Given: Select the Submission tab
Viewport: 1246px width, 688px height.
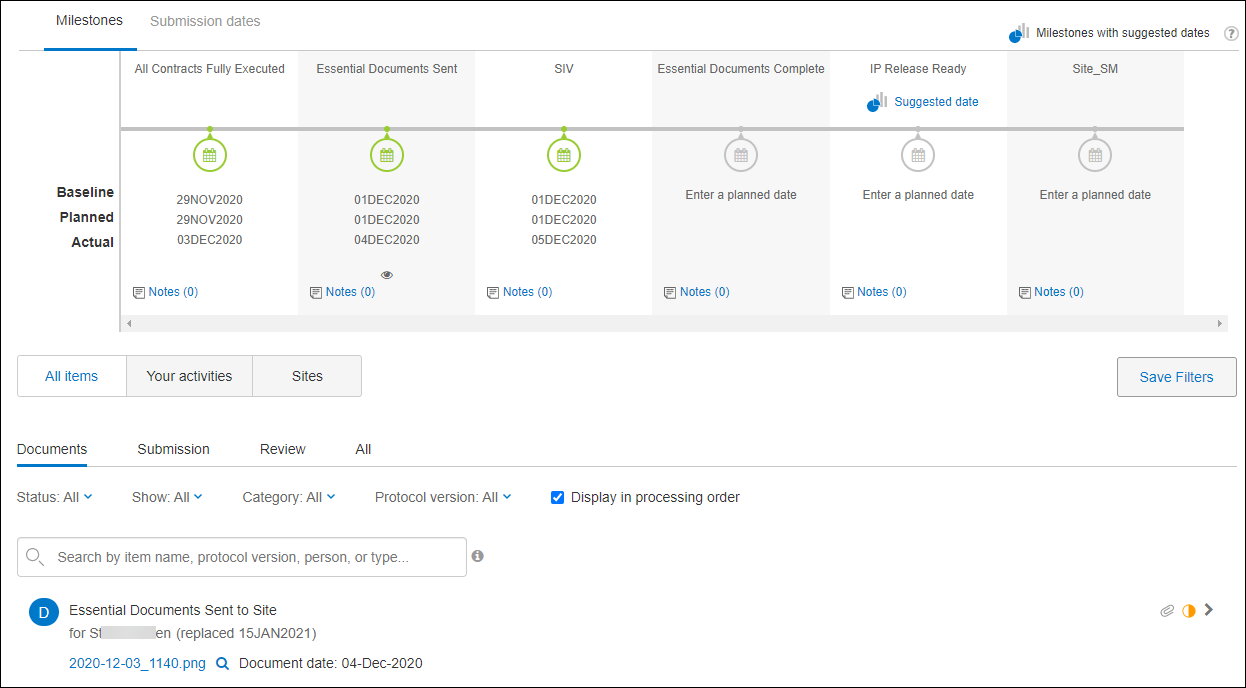Looking at the screenshot, I should point(174,449).
